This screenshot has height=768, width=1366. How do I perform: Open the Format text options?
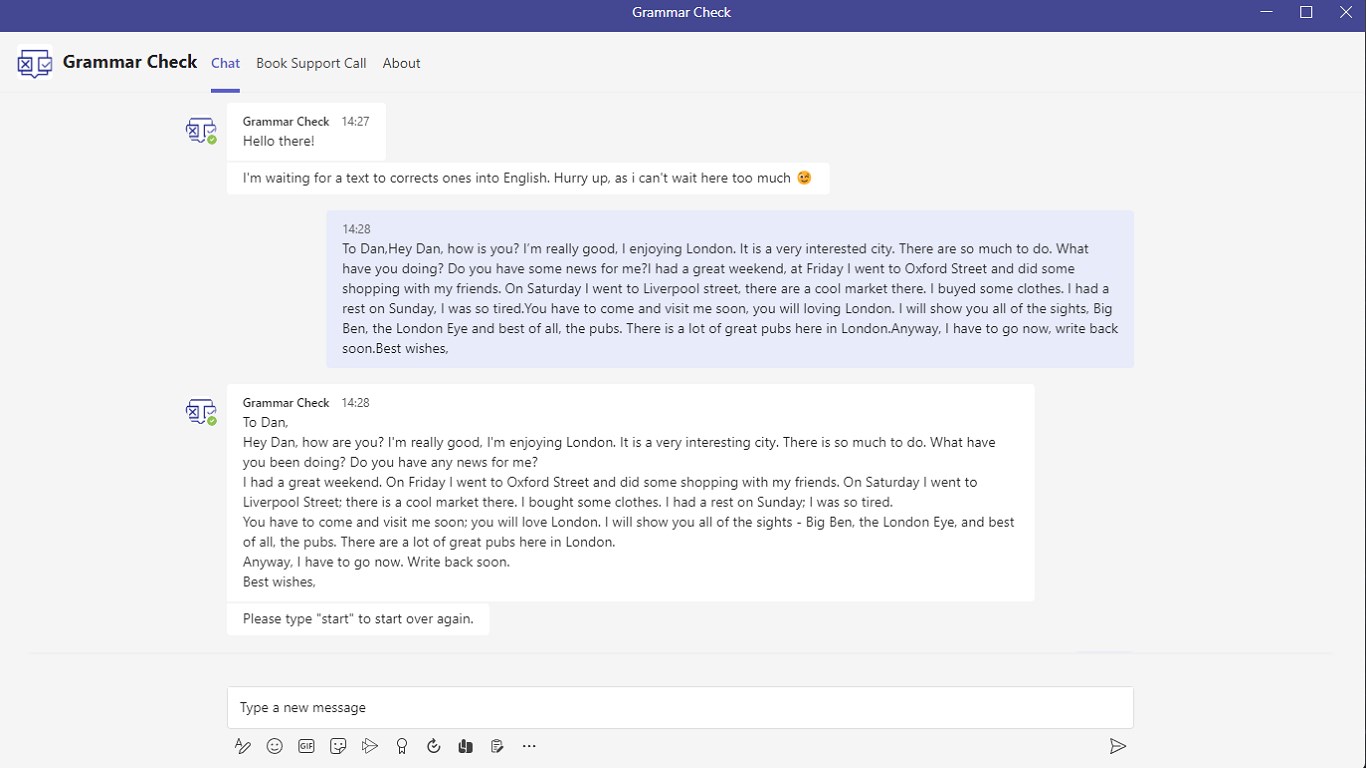pyautogui.click(x=242, y=746)
